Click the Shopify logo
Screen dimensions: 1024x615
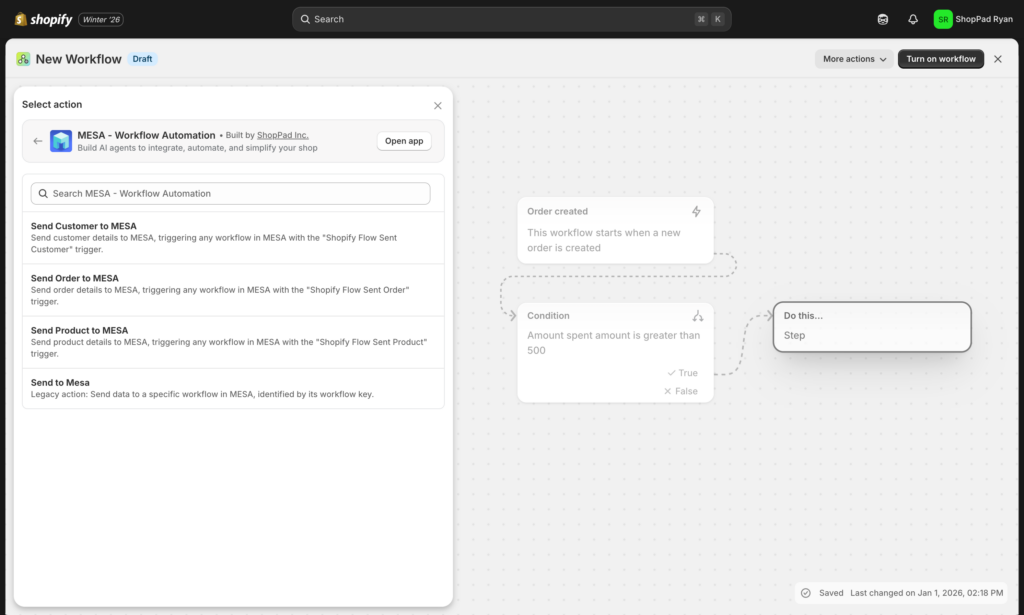click(43, 20)
